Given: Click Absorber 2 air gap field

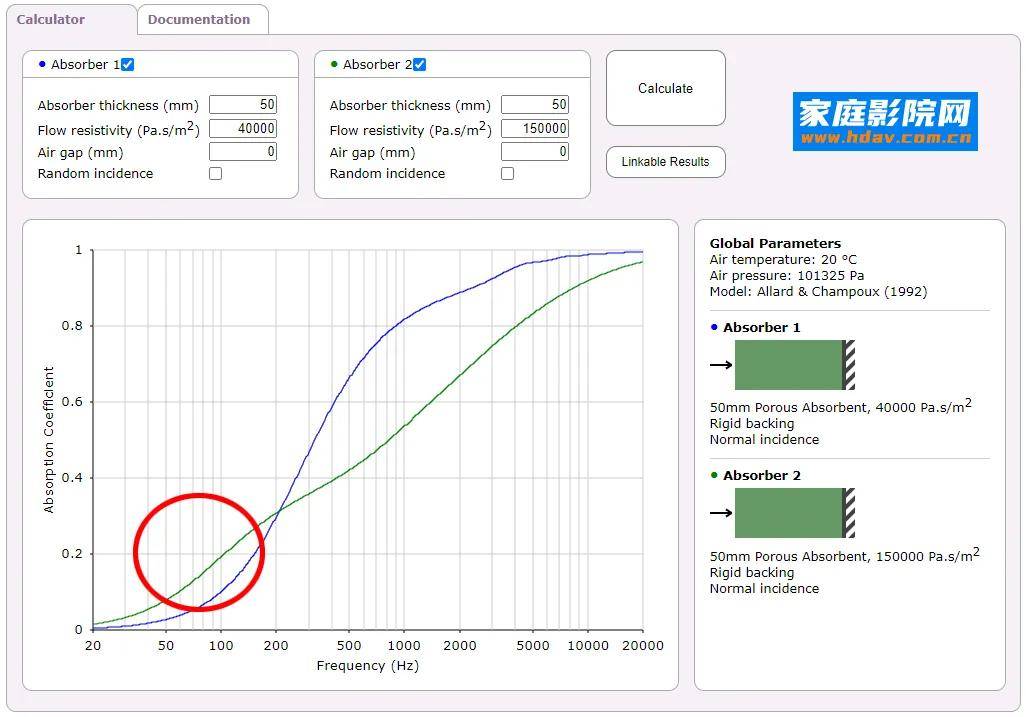Looking at the screenshot, I should [x=535, y=152].
